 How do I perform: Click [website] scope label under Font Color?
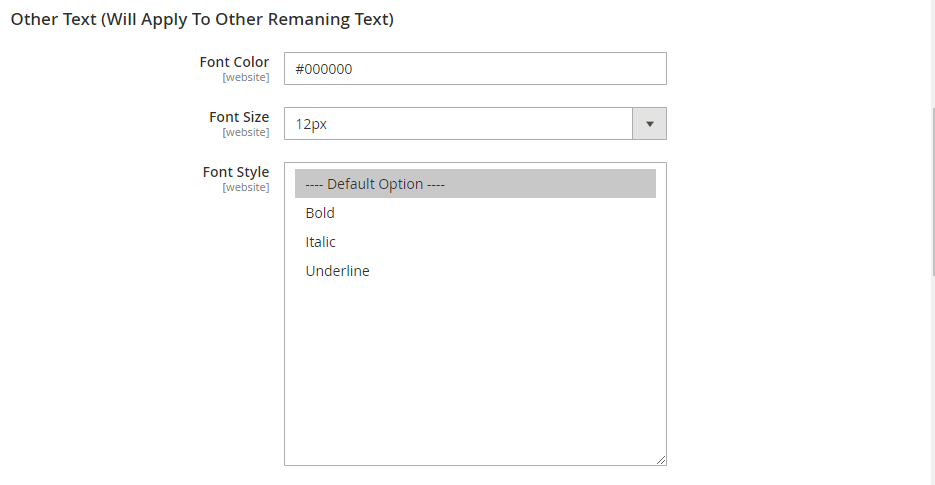click(x=246, y=78)
